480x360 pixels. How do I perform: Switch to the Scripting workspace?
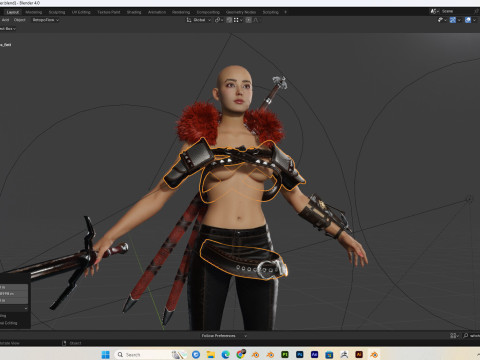(270, 12)
